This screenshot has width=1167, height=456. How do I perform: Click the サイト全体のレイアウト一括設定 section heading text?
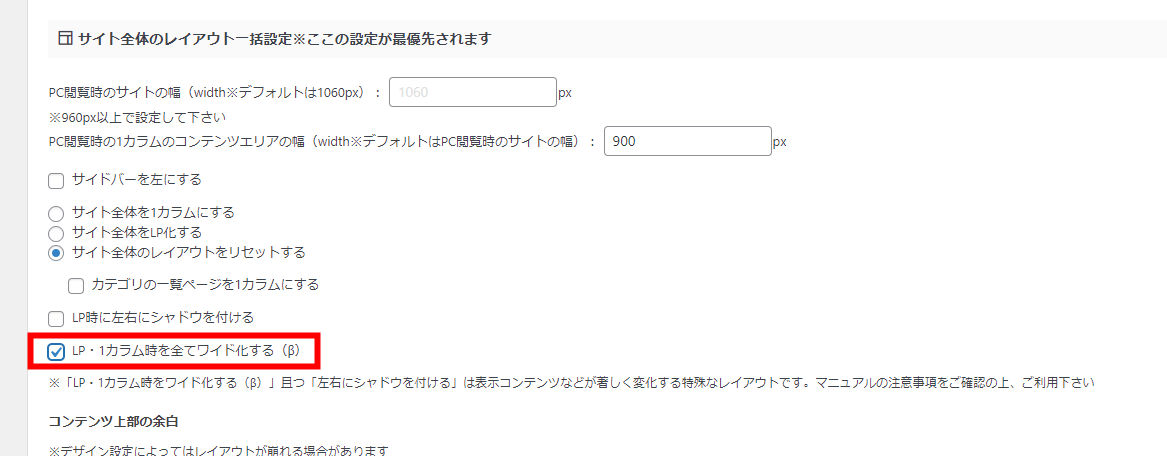coord(284,39)
